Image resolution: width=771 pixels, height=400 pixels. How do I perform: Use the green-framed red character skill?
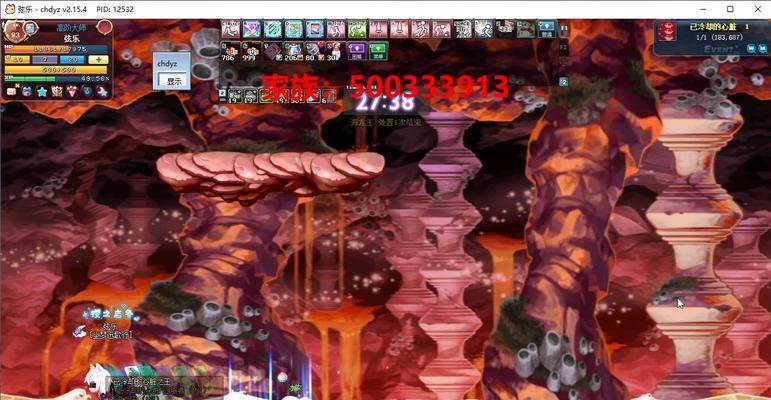pyautogui.click(x=526, y=29)
